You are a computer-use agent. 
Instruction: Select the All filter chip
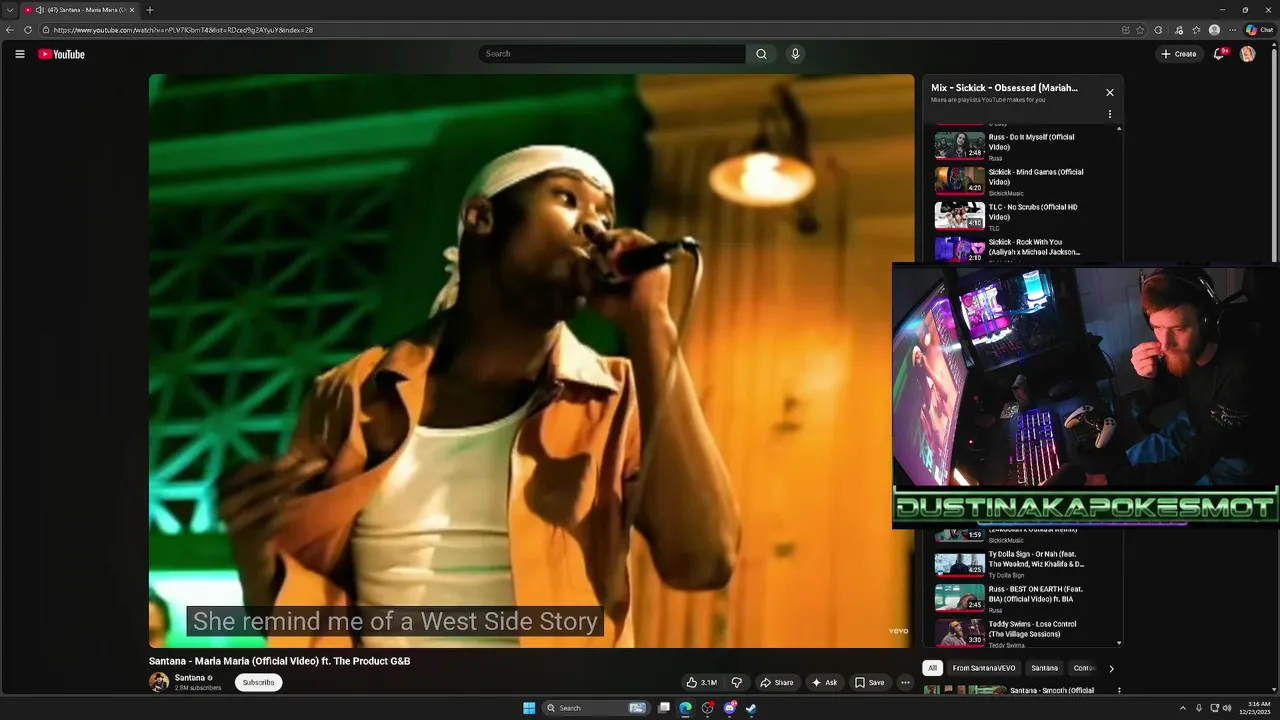coord(932,668)
